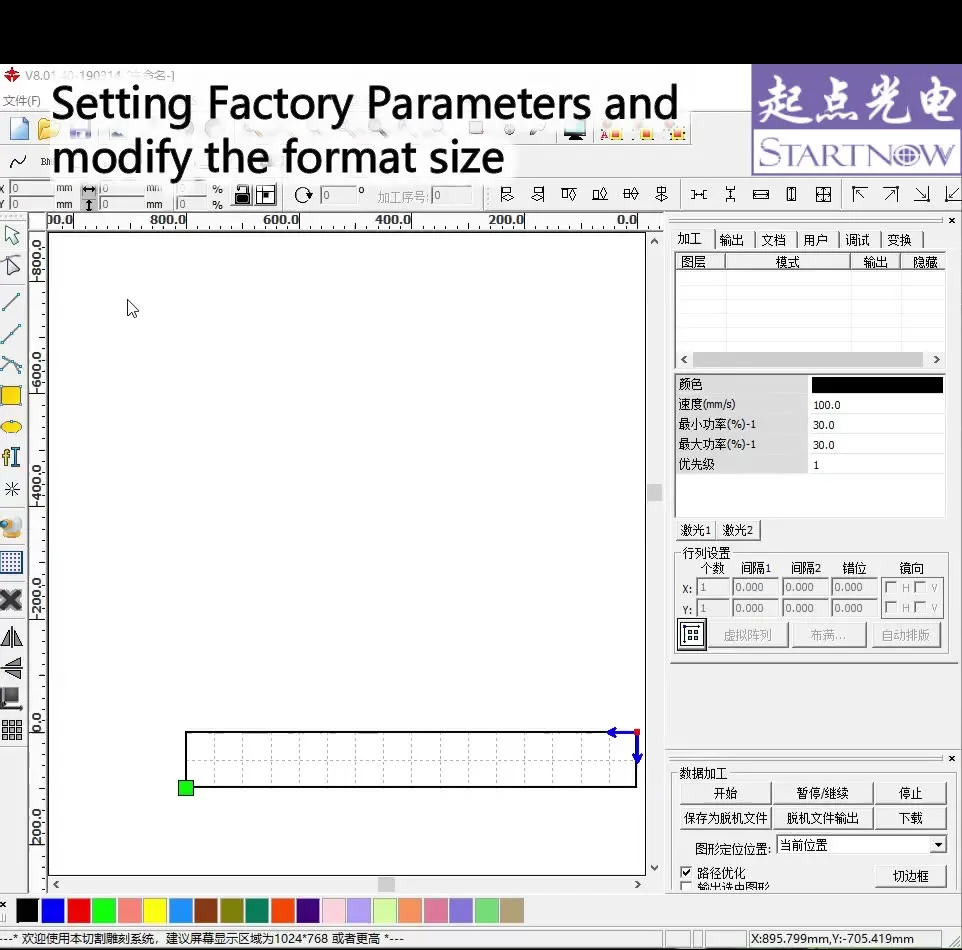This screenshot has width=962, height=950.
Task: Click the black 颜色 layer color bar
Action: (x=877, y=385)
